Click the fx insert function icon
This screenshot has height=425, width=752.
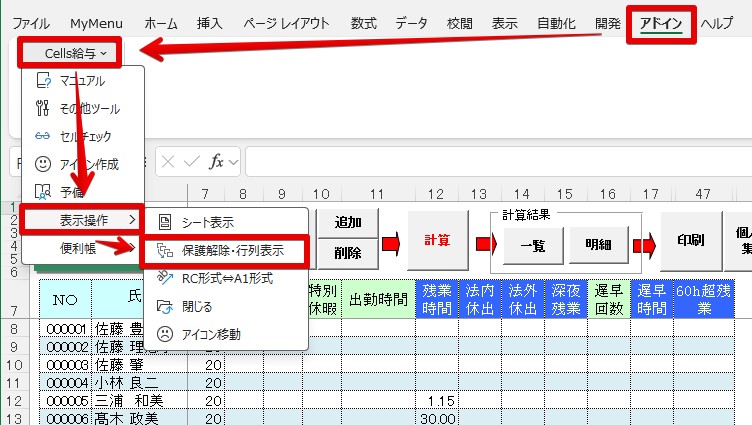tap(215, 162)
